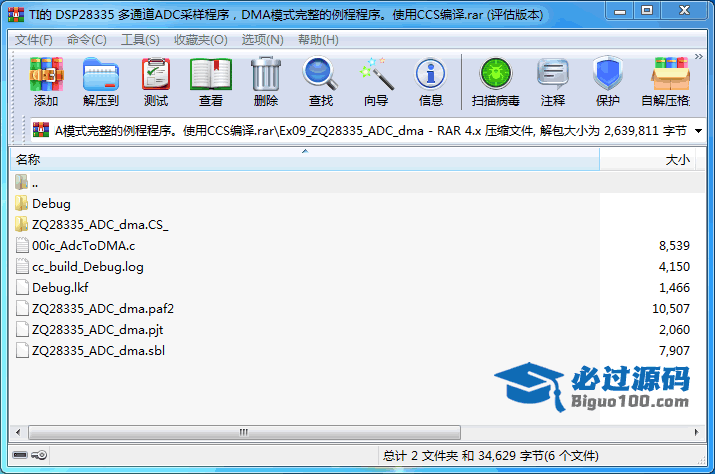
Task: Expand the toolbar overflow chevron
Action: (x=699, y=57)
